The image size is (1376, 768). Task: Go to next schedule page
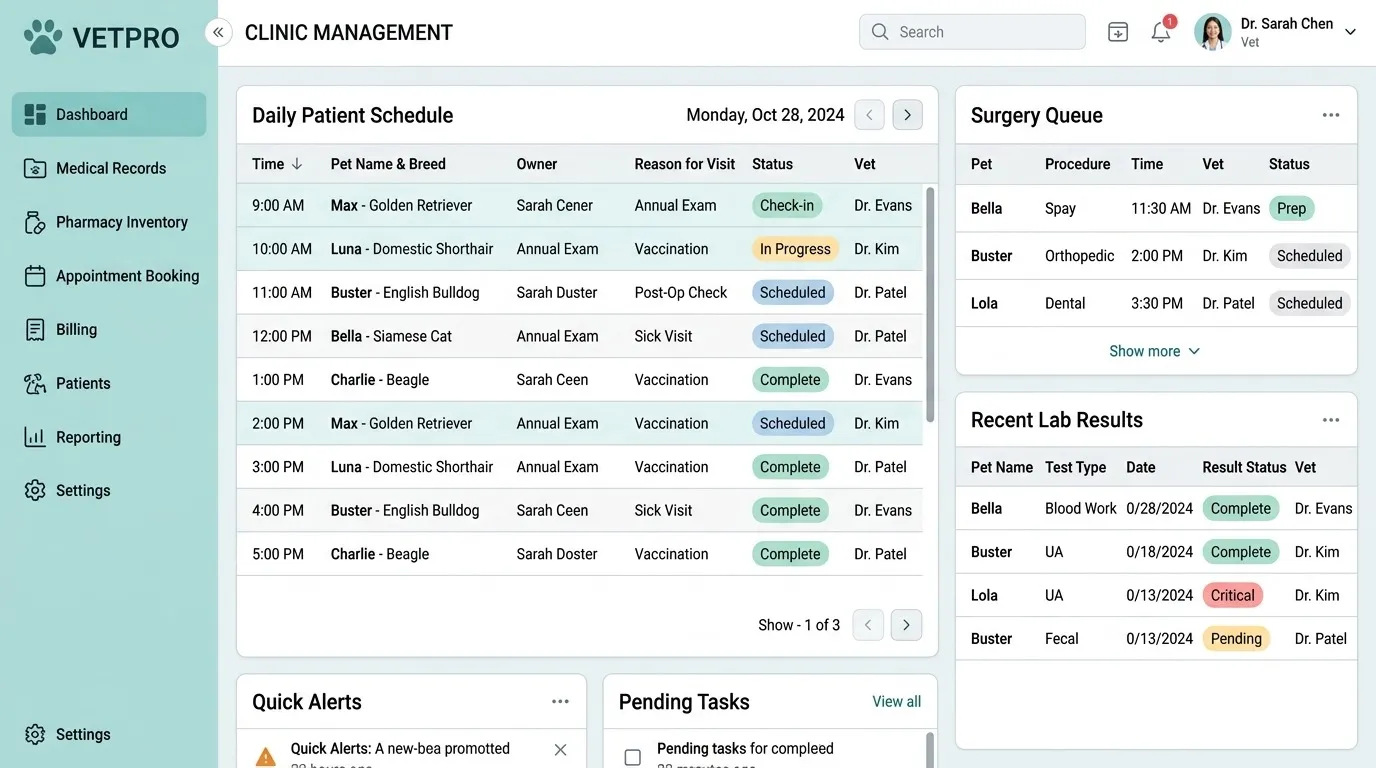(x=906, y=625)
